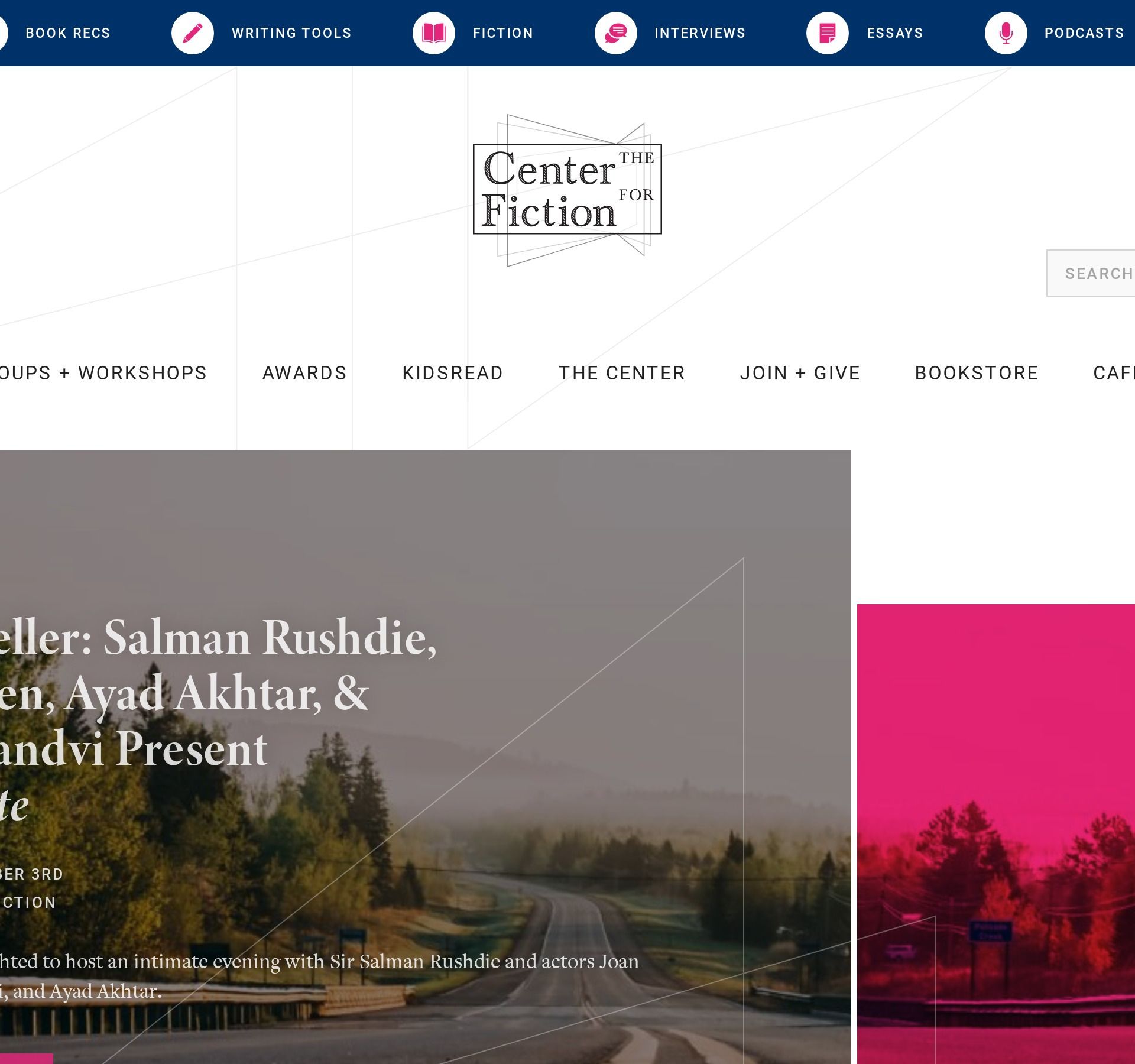Screen dimensions: 1135x1064
Task: Open the Podcasts text link
Action: [1084, 33]
